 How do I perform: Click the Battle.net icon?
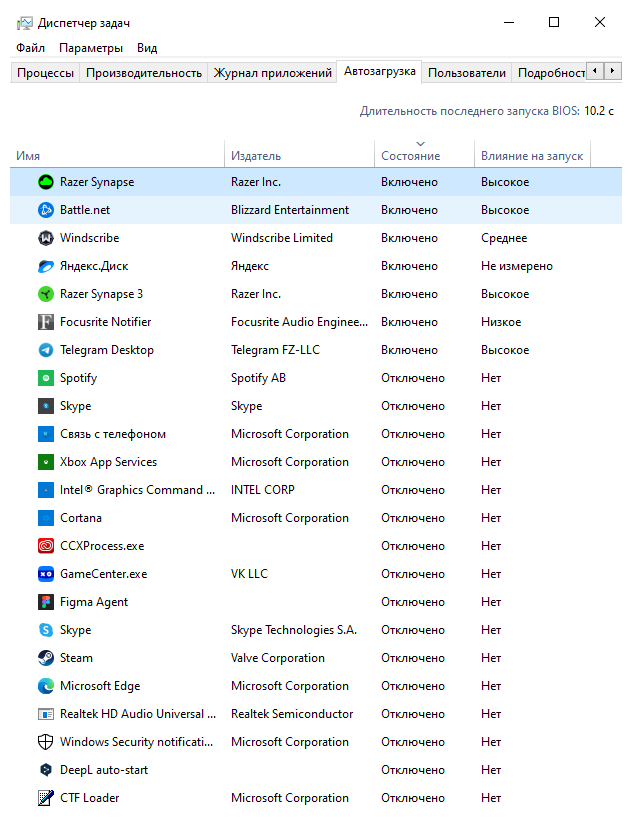point(46,210)
